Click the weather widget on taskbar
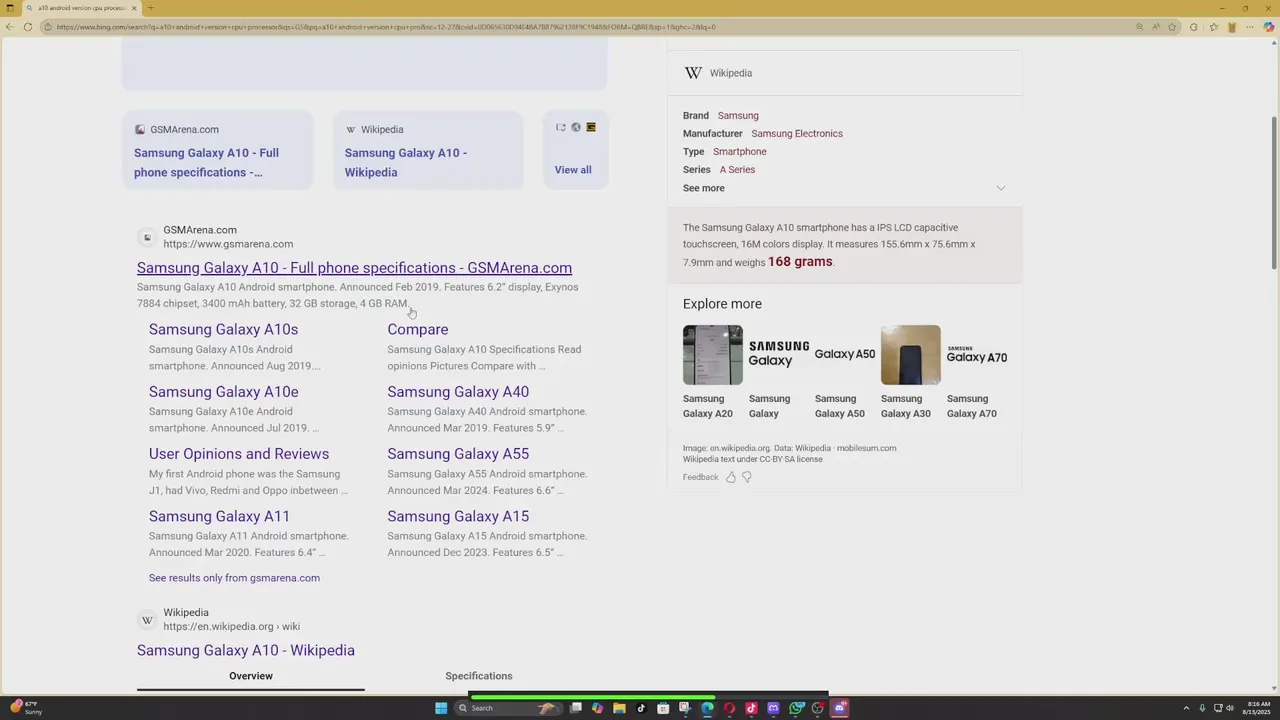Image resolution: width=1280 pixels, height=720 pixels. 26,708
